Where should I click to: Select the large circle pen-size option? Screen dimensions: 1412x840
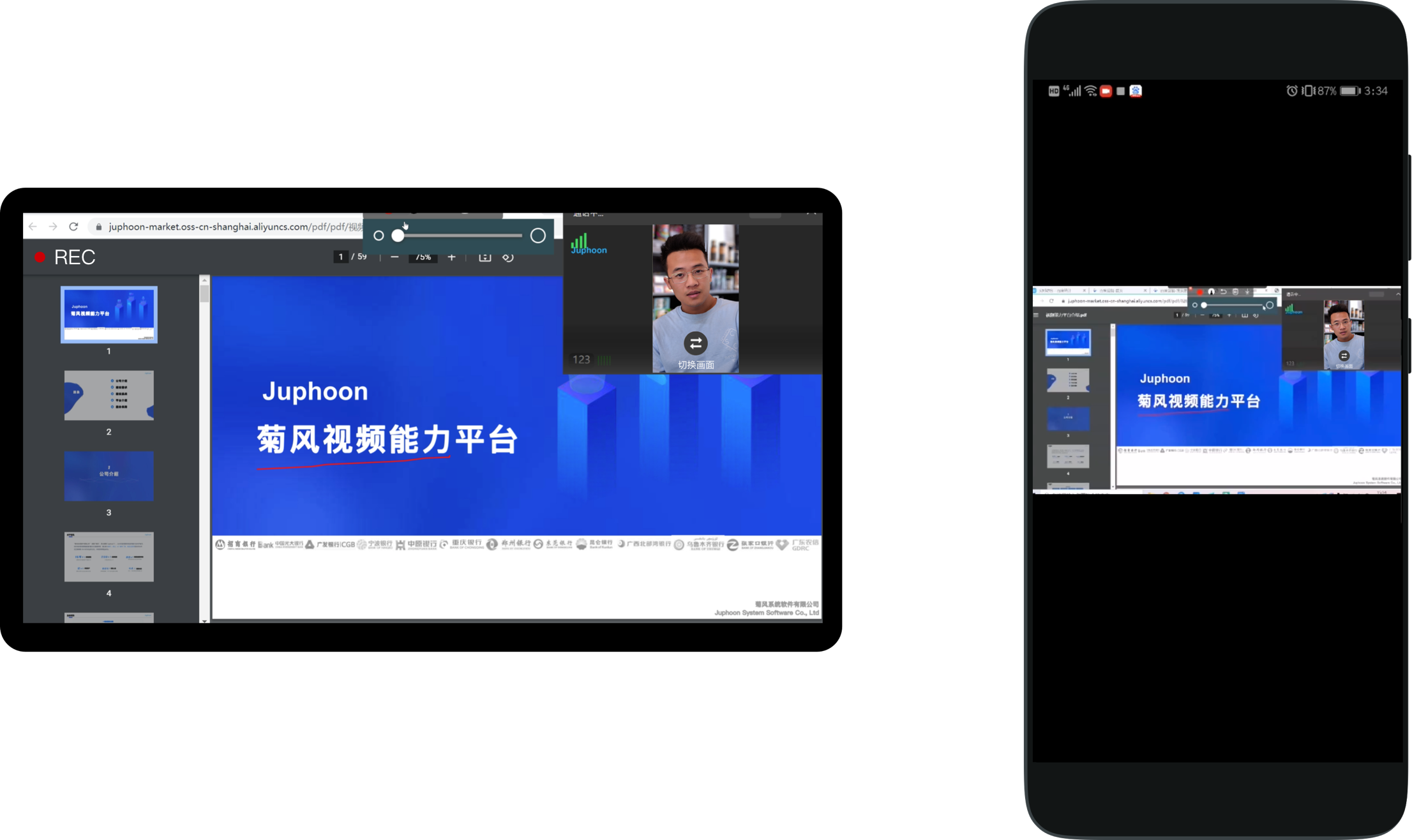point(538,236)
